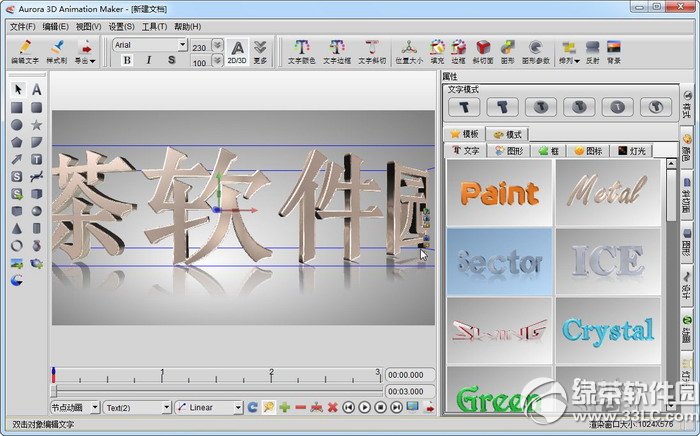Expand the 100 value spinner
This screenshot has height=436, width=700.
(217, 60)
